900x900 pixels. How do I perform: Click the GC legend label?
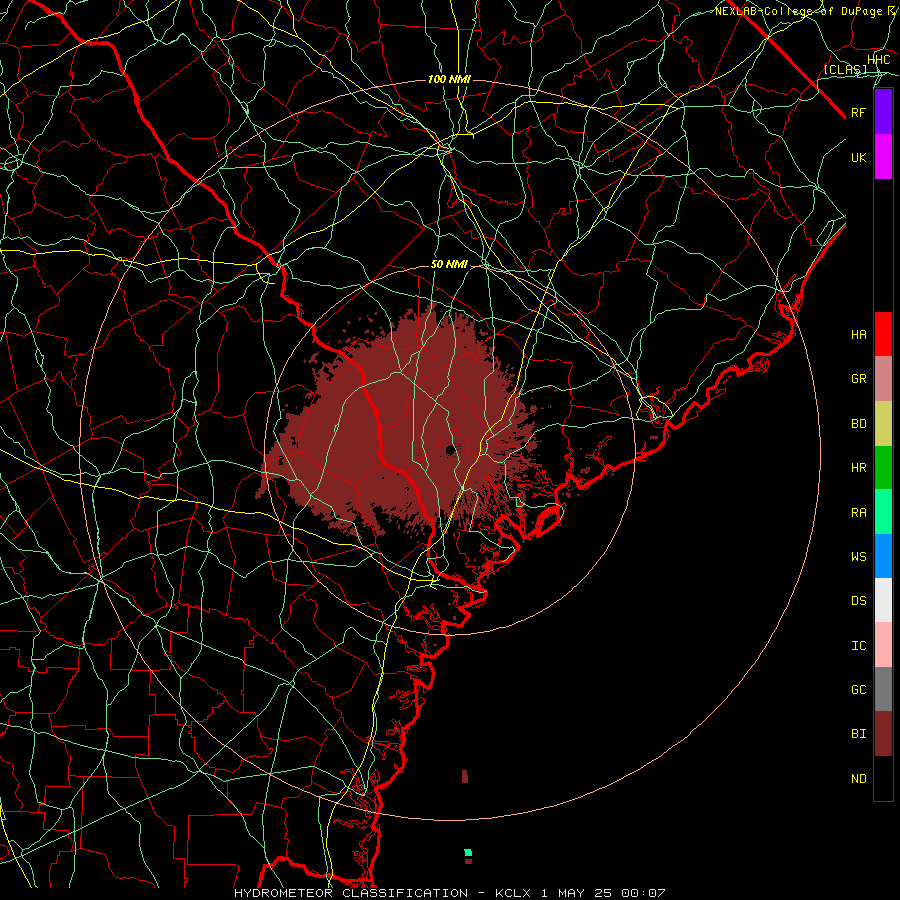[858, 690]
